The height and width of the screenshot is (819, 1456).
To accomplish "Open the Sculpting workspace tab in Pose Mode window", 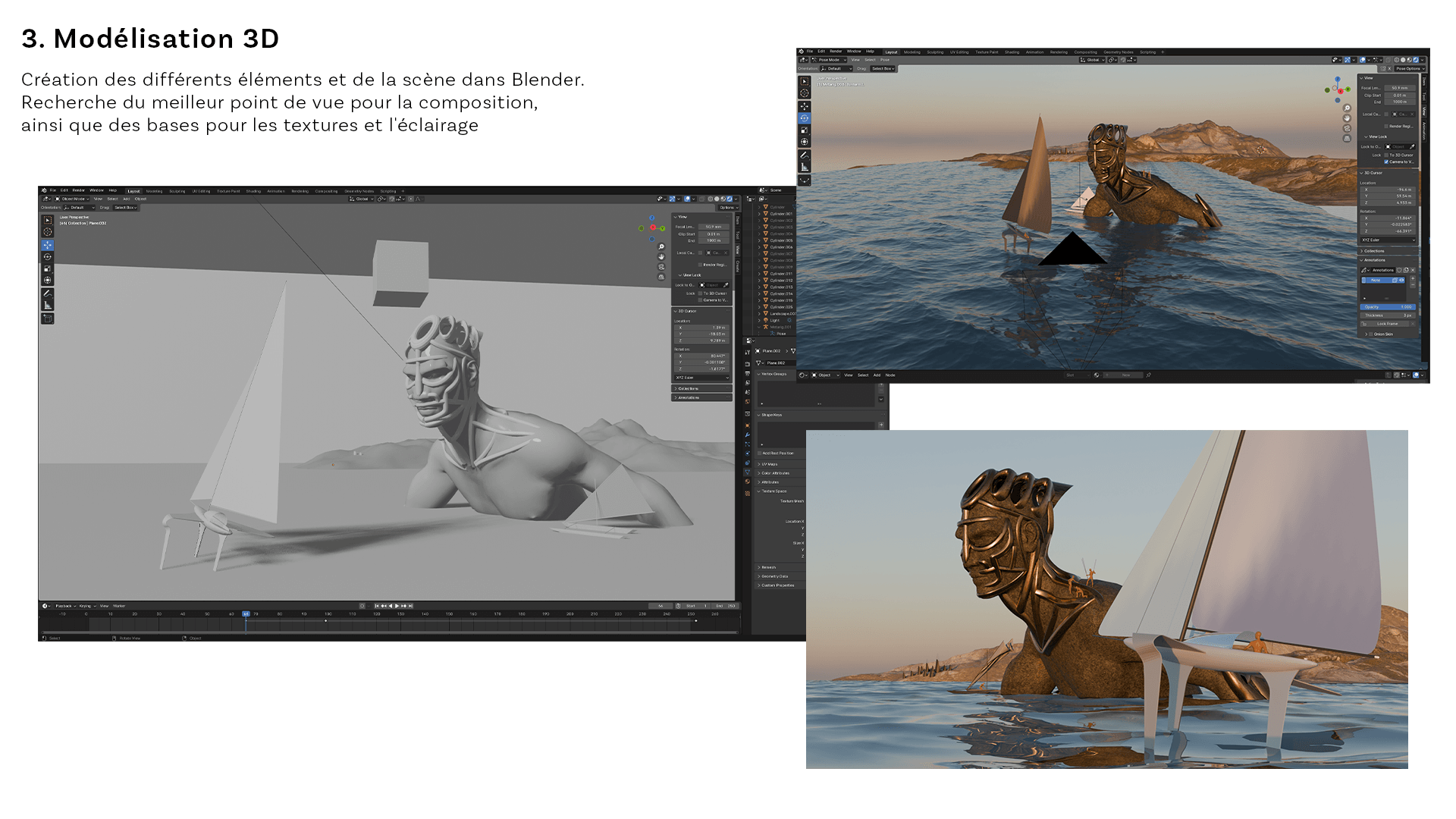I will tap(935, 52).
